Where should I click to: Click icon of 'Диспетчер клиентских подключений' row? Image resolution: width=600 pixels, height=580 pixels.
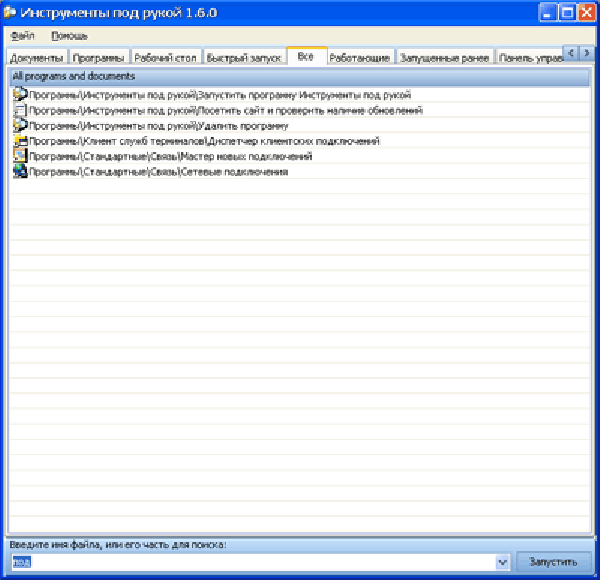(x=20, y=140)
